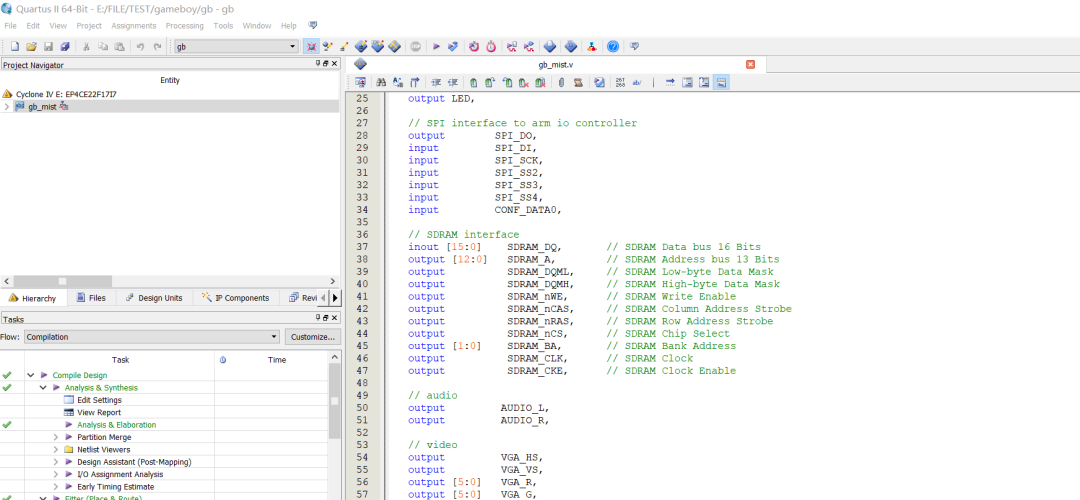The height and width of the screenshot is (500, 1080).
Task: Open the gb project revision dropdown
Action: click(x=236, y=47)
